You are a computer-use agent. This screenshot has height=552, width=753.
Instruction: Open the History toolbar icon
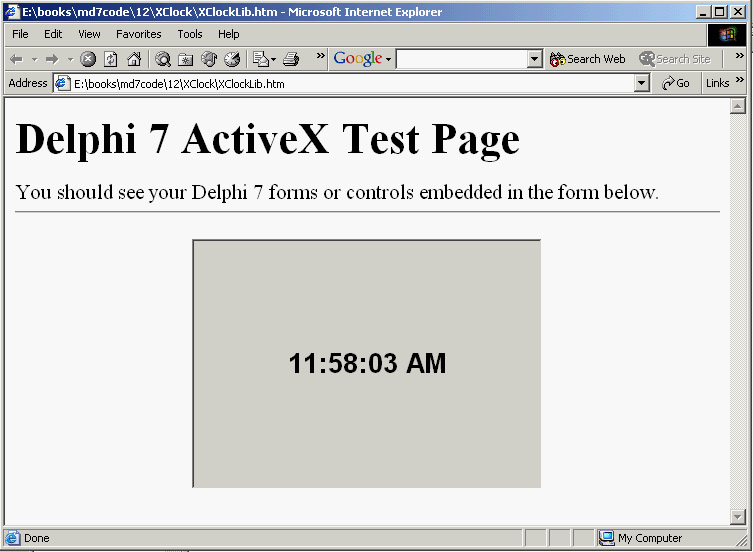click(232, 59)
